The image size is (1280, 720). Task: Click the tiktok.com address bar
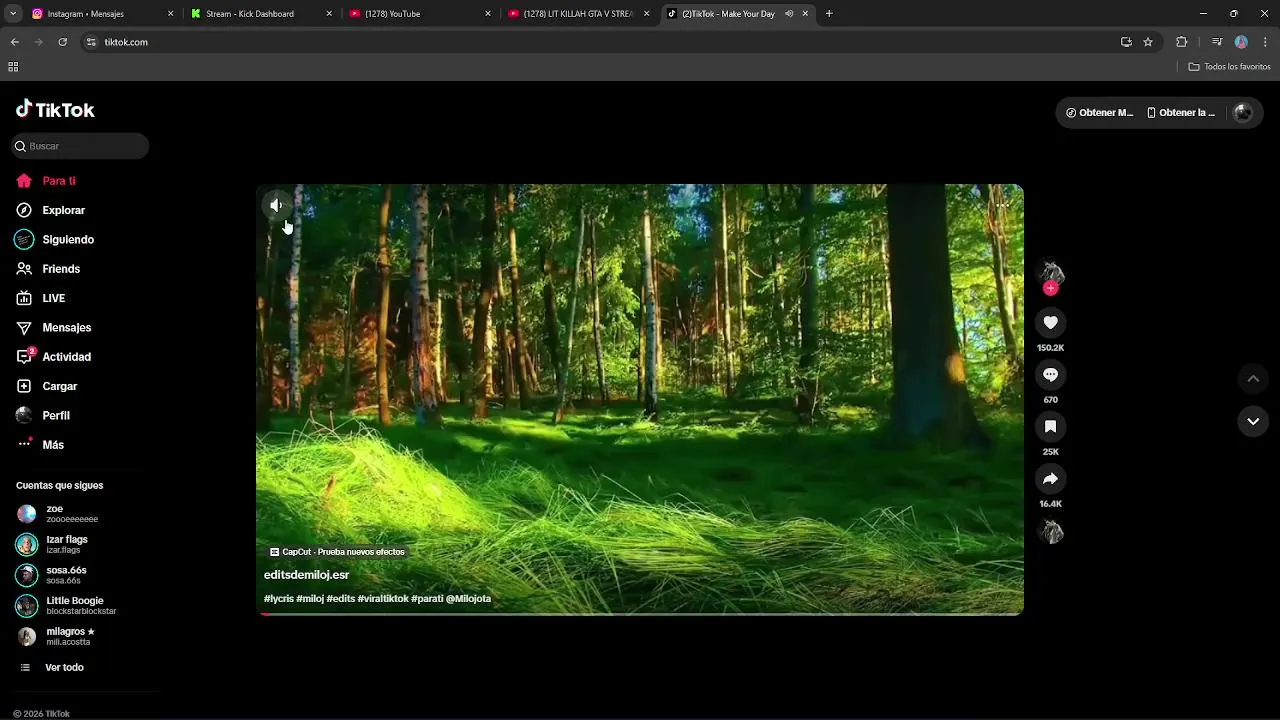pyautogui.click(x=600, y=42)
